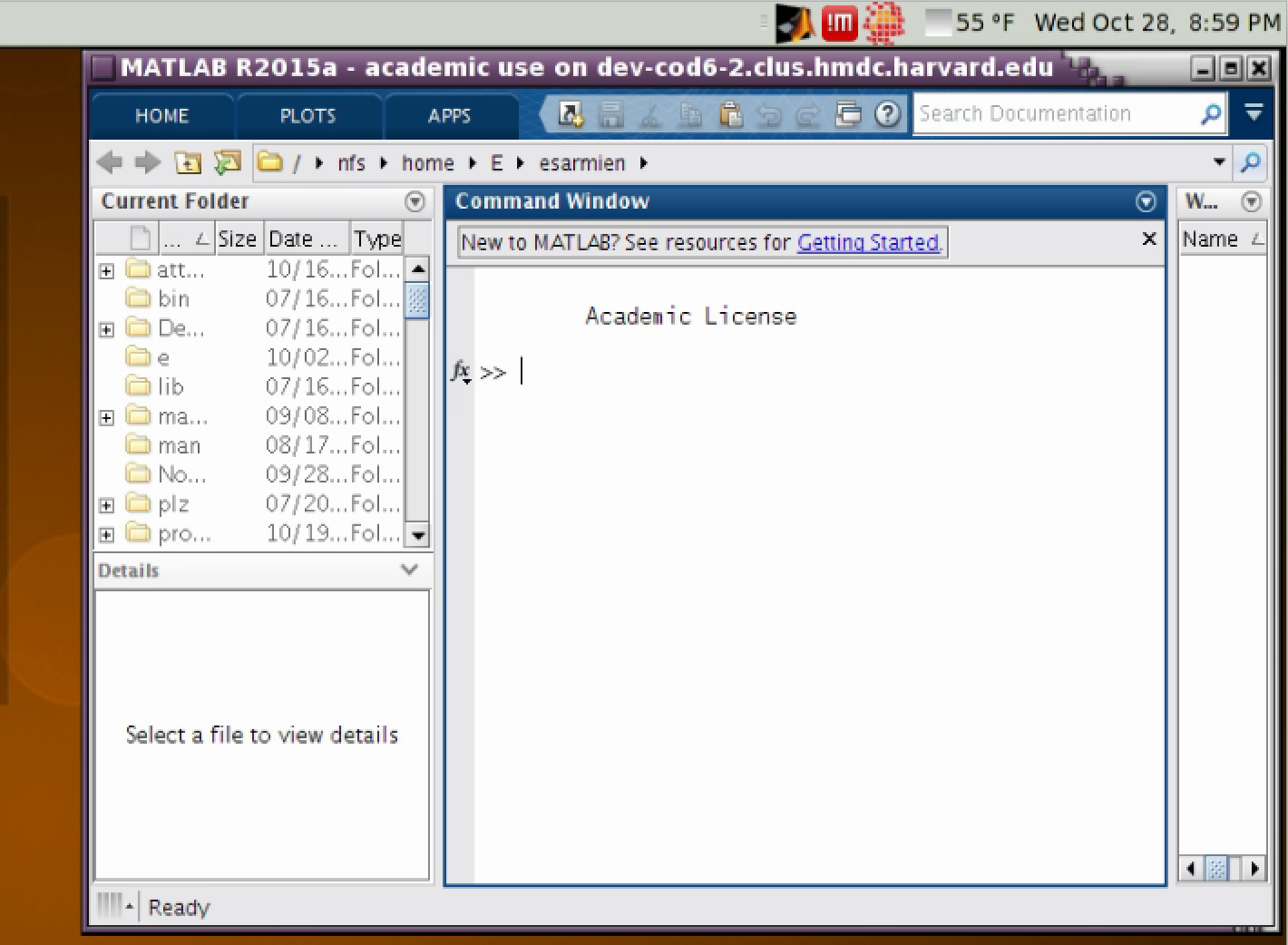Expand the toolstrip options arrow
The width and height of the screenshot is (1288, 945).
[1254, 113]
